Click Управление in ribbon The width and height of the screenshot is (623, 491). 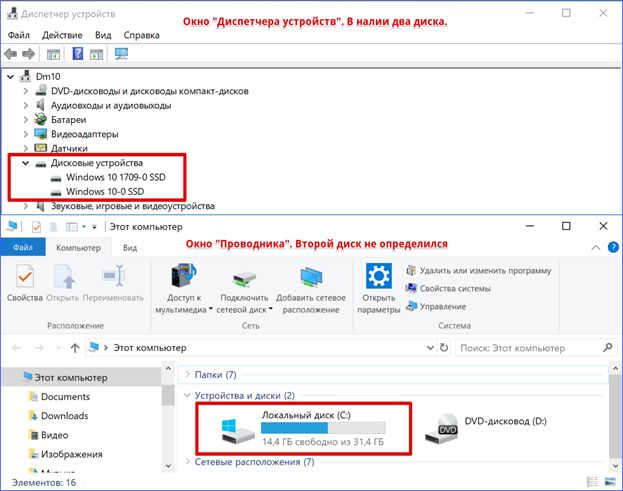435,306
